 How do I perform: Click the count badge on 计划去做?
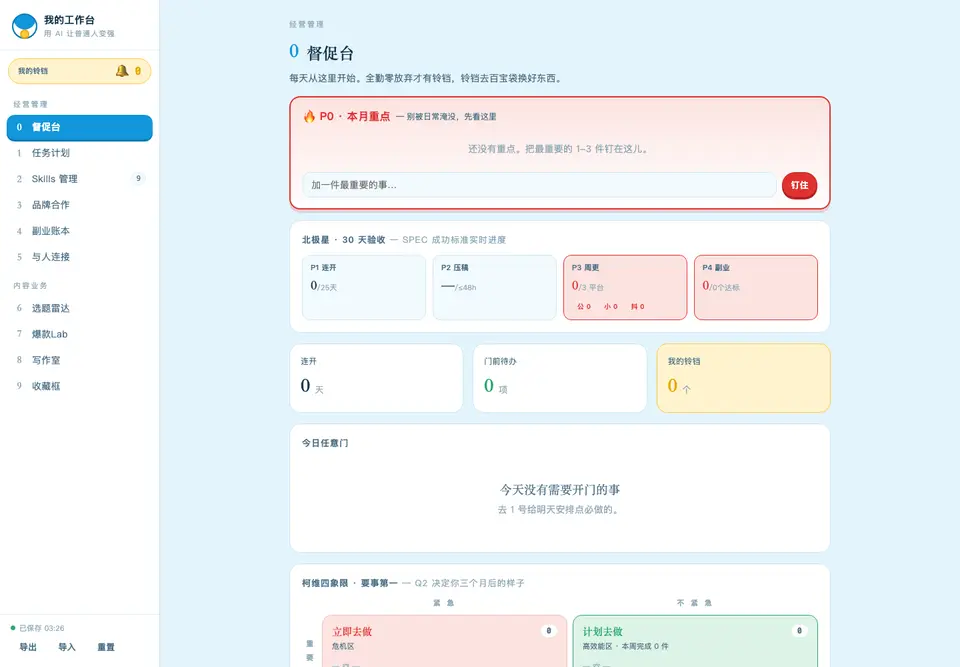pyautogui.click(x=799, y=631)
